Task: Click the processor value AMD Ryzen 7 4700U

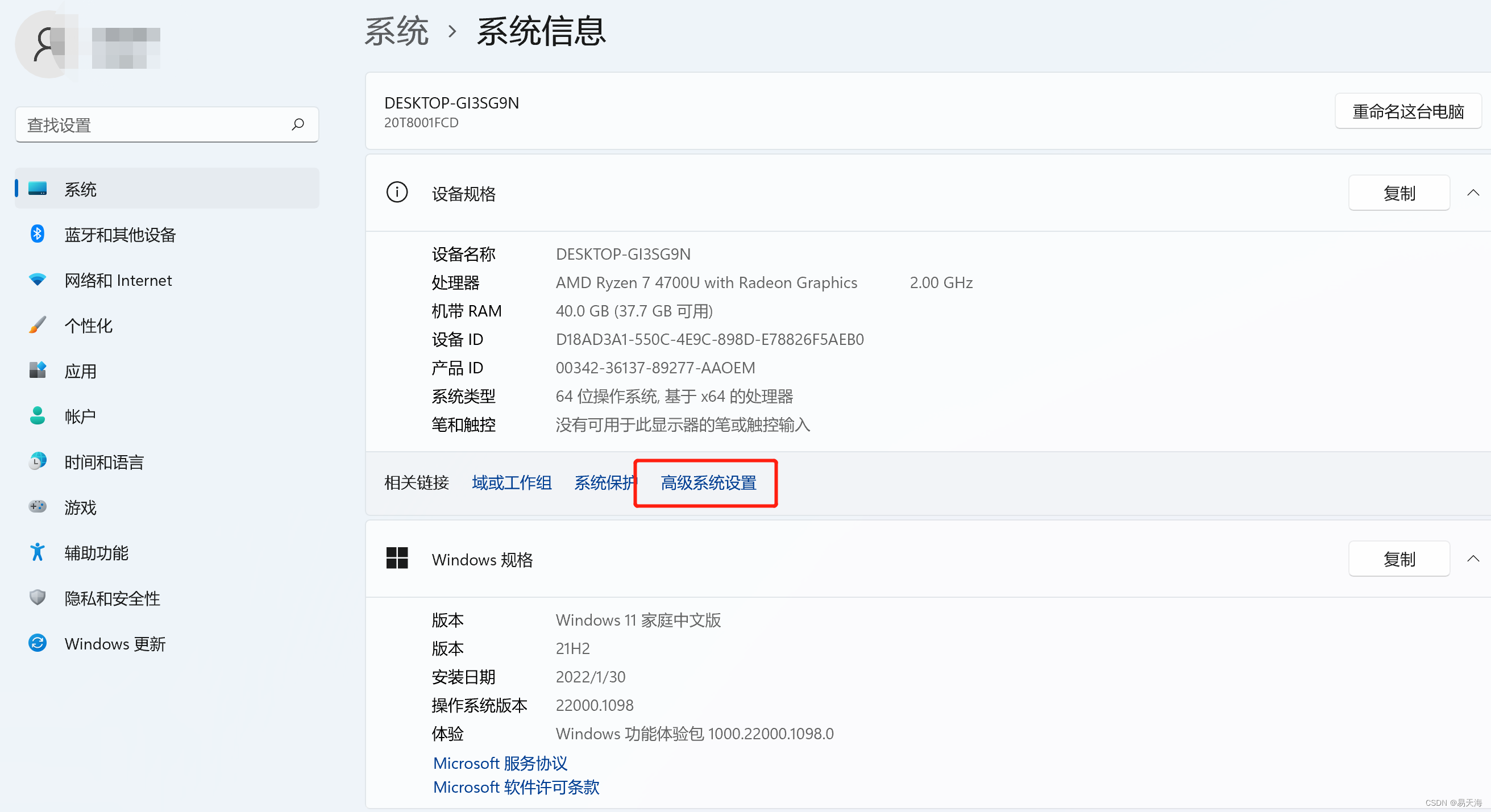Action: (x=706, y=282)
